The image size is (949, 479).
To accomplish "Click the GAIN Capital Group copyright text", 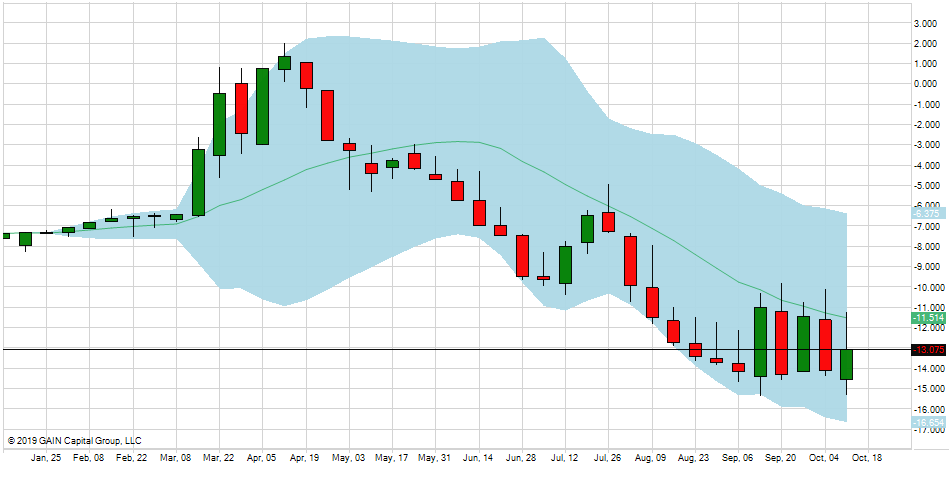I will [75, 440].
